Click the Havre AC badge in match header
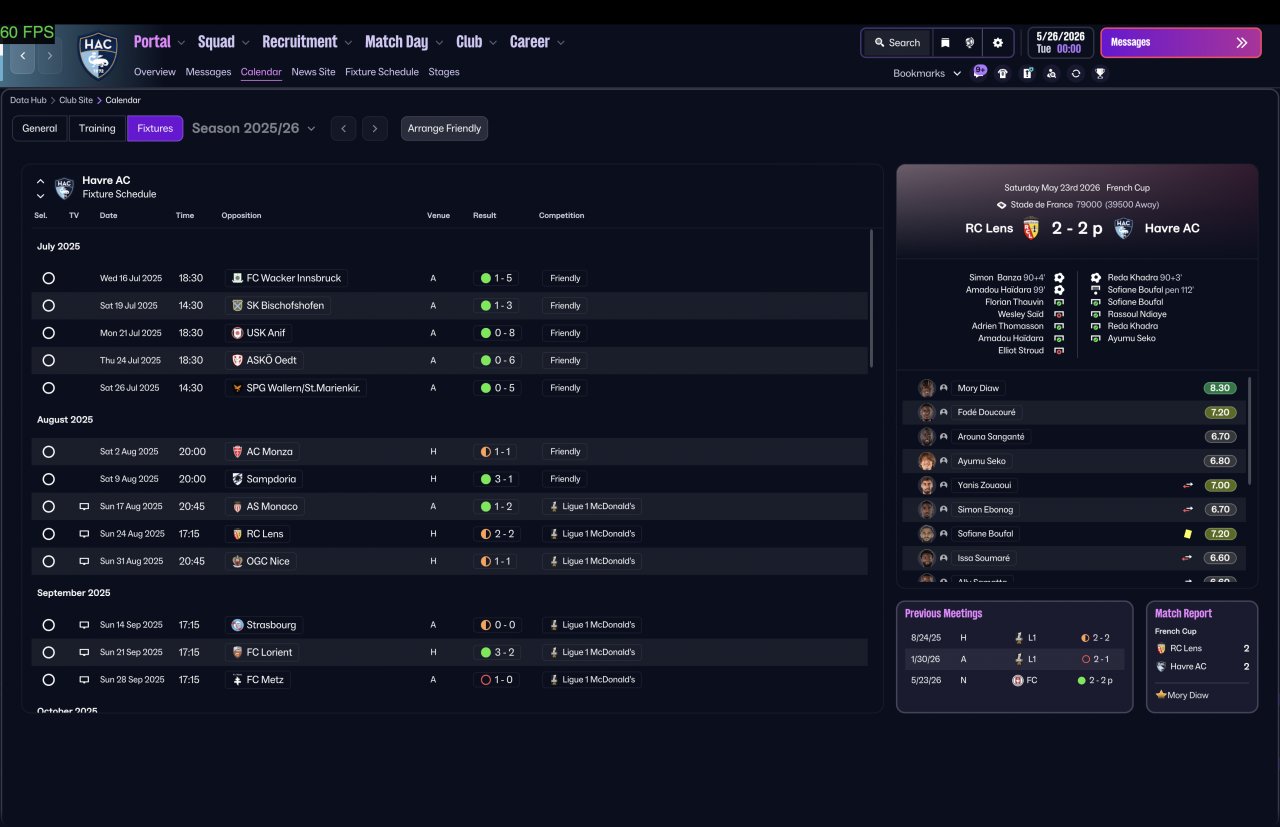Viewport: 1280px width, 827px height. (x=1123, y=228)
